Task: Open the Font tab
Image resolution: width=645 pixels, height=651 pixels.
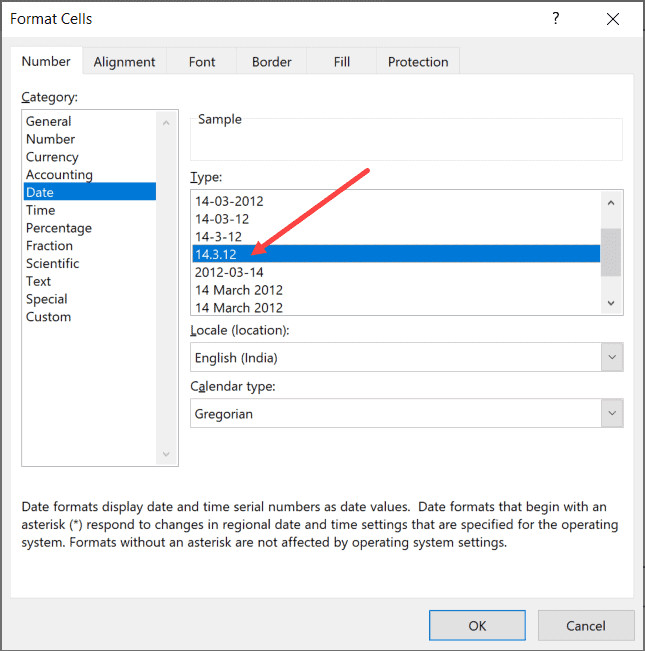Action: (202, 62)
